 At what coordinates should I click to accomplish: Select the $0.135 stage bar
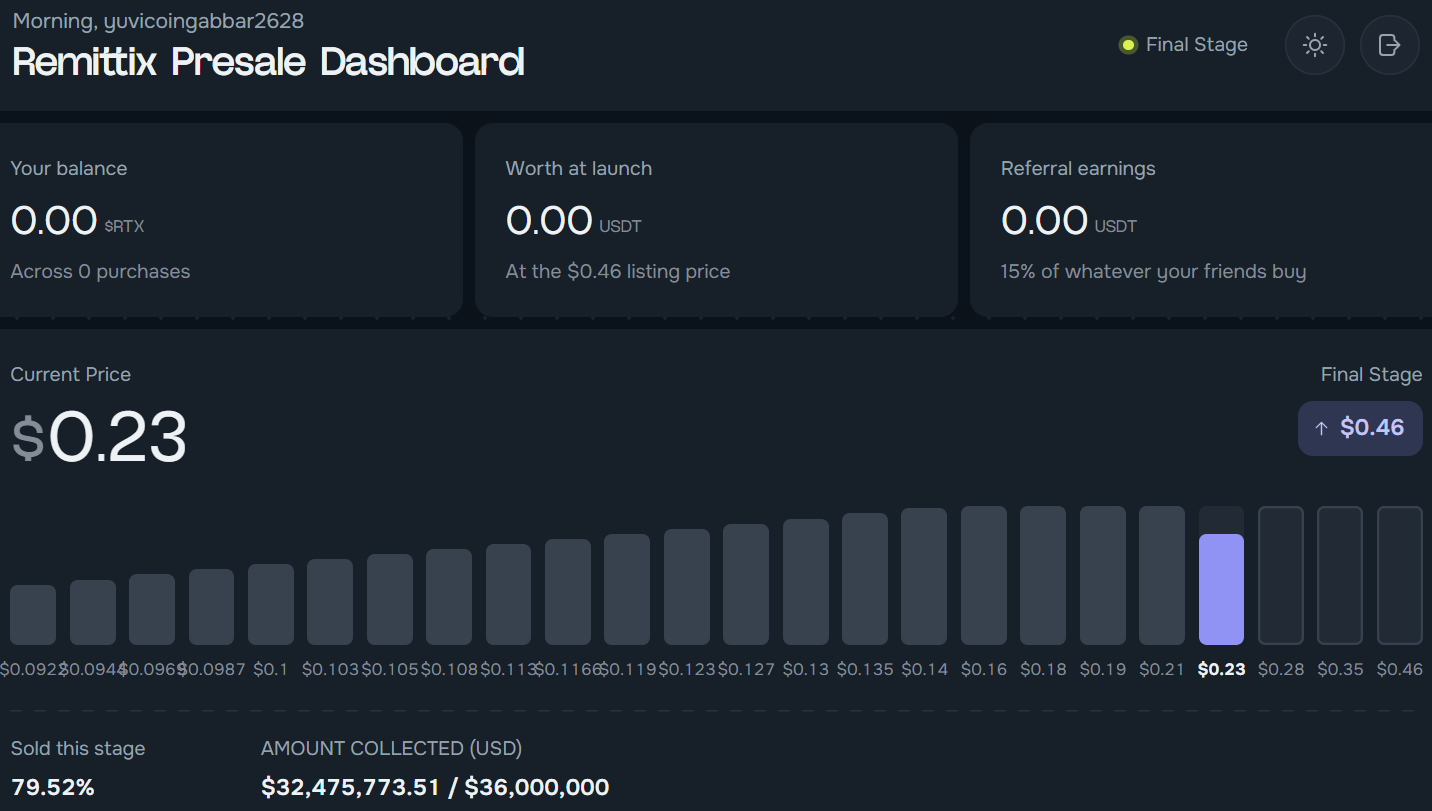pos(865,579)
